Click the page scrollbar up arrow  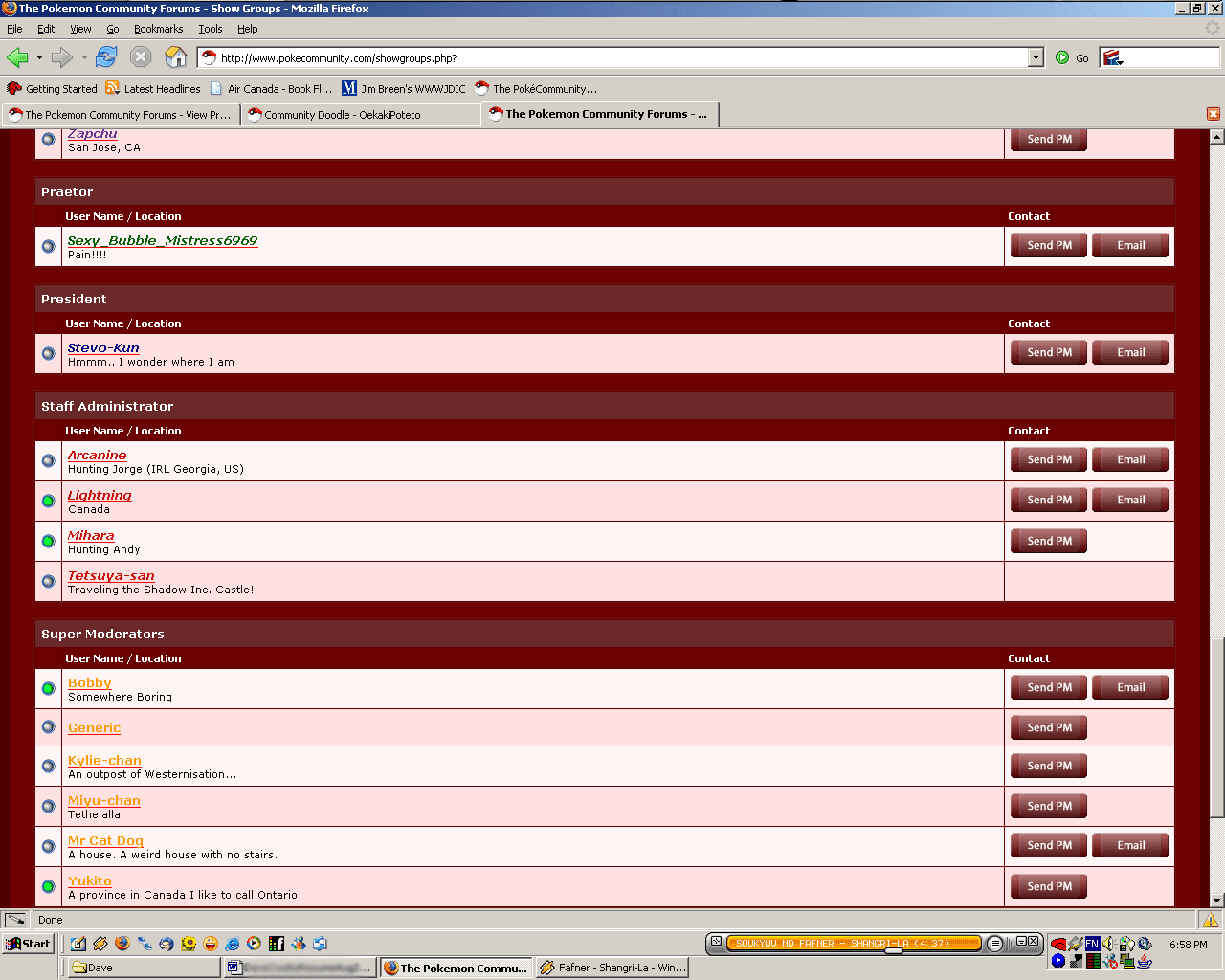(x=1216, y=137)
